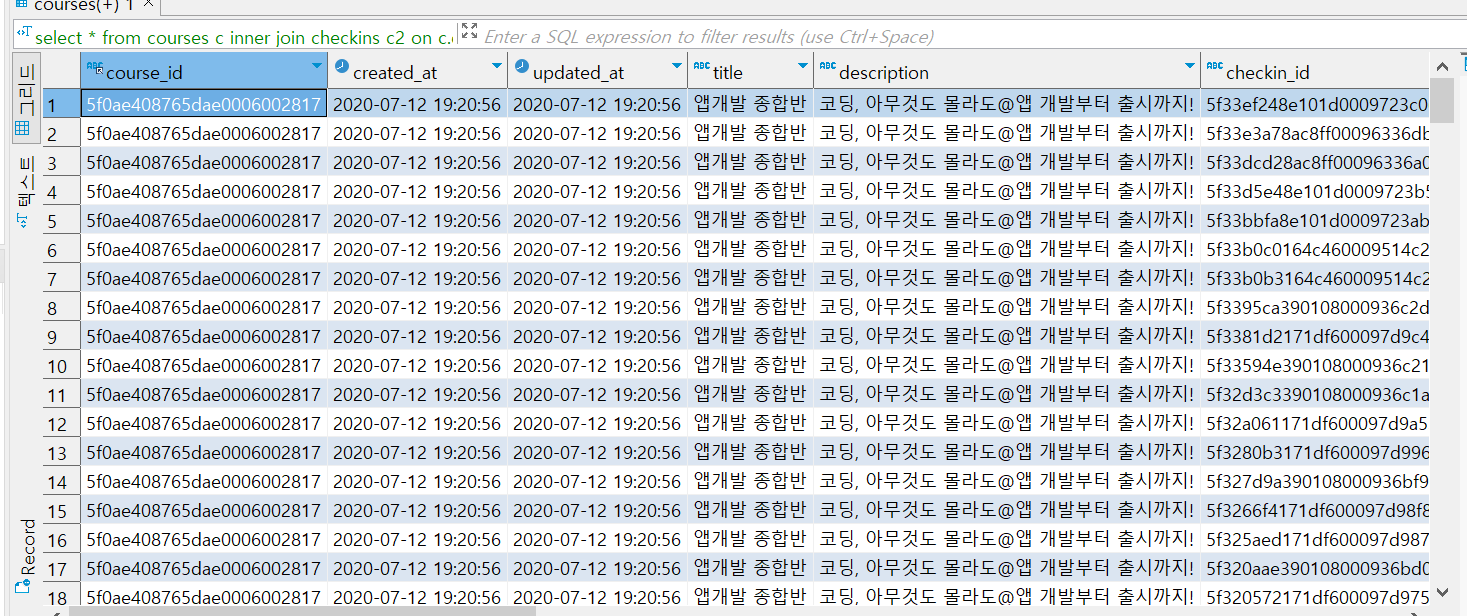Click the select * from courses query text
Image resolution: width=1467 pixels, height=616 pixels.
tap(243, 37)
